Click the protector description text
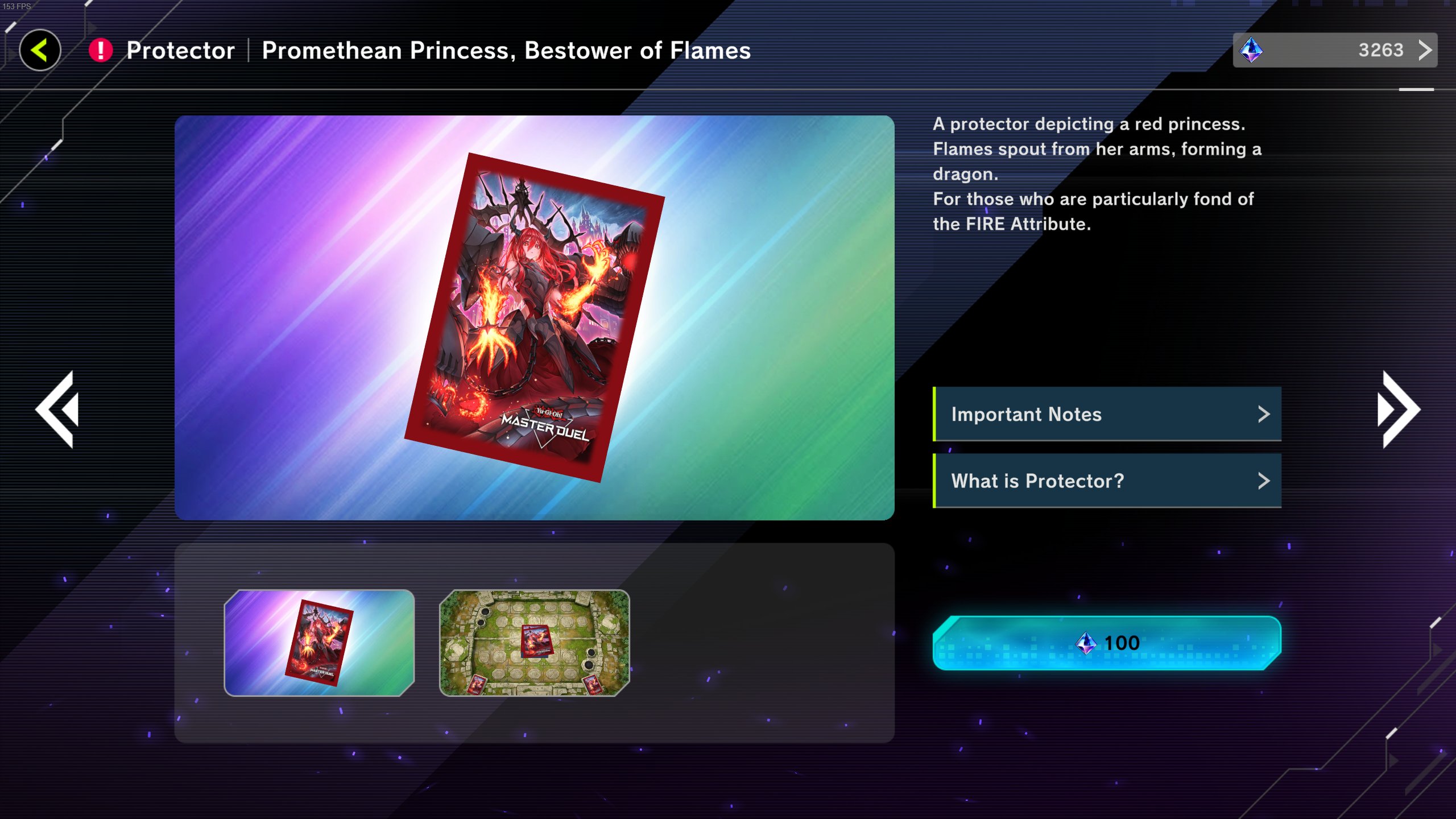Screen dimensions: 1456x819 click(x=1097, y=174)
